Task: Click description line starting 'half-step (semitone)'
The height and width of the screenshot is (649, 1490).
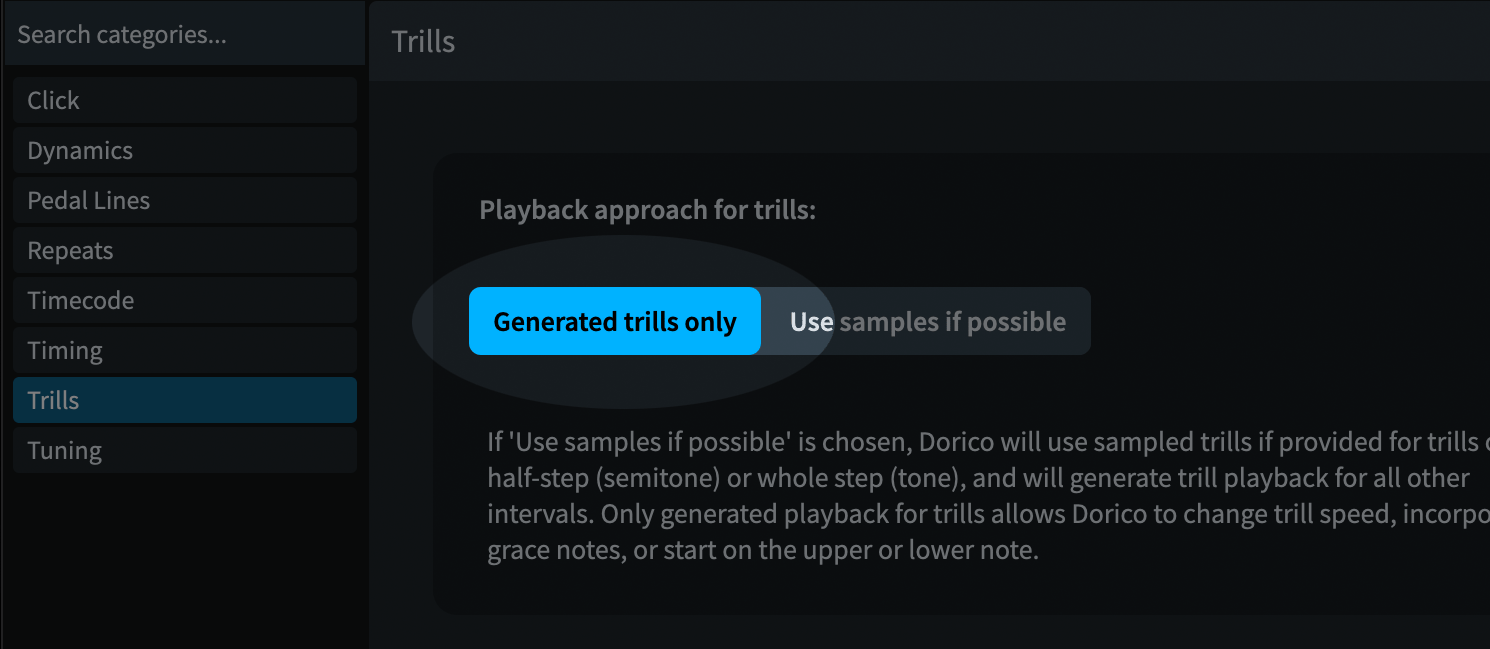Action: click(x=978, y=478)
